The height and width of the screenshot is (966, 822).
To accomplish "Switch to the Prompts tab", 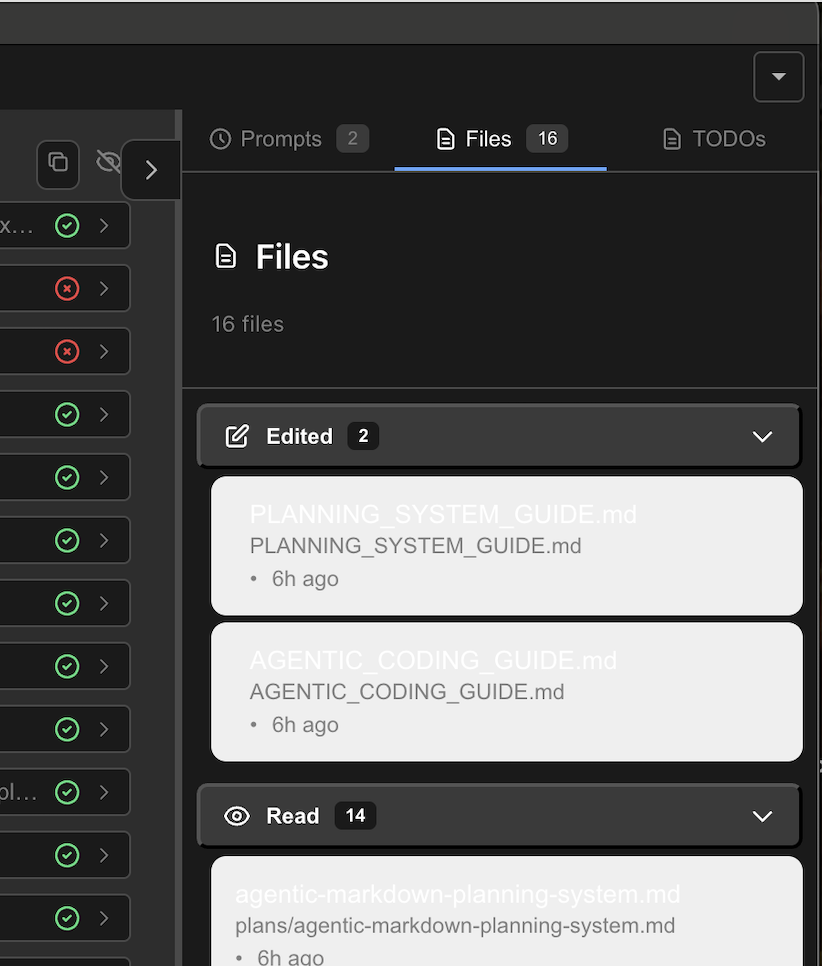I will pyautogui.click(x=289, y=139).
